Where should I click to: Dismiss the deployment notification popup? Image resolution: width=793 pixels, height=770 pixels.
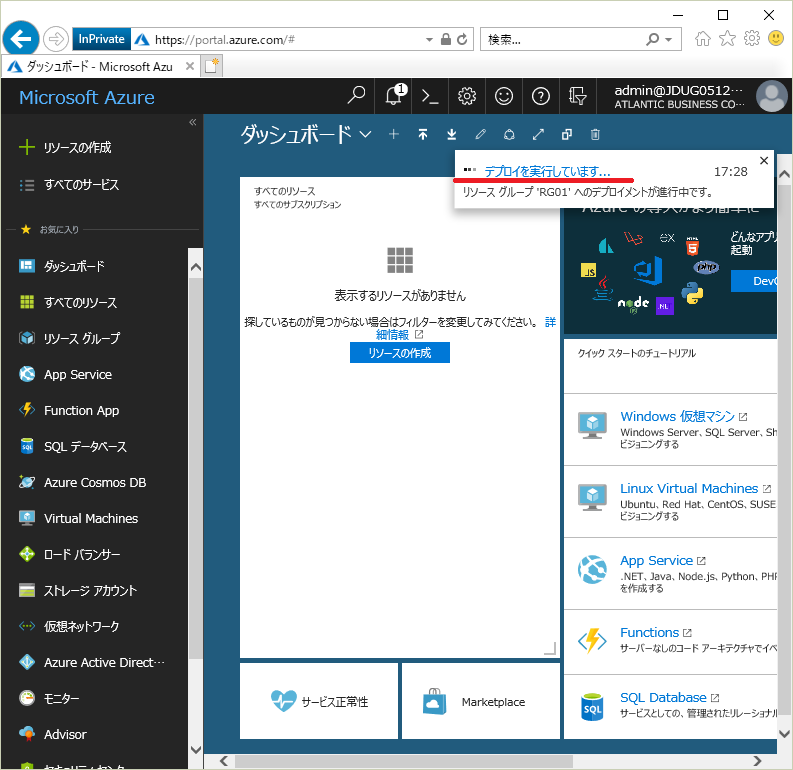pyautogui.click(x=764, y=160)
